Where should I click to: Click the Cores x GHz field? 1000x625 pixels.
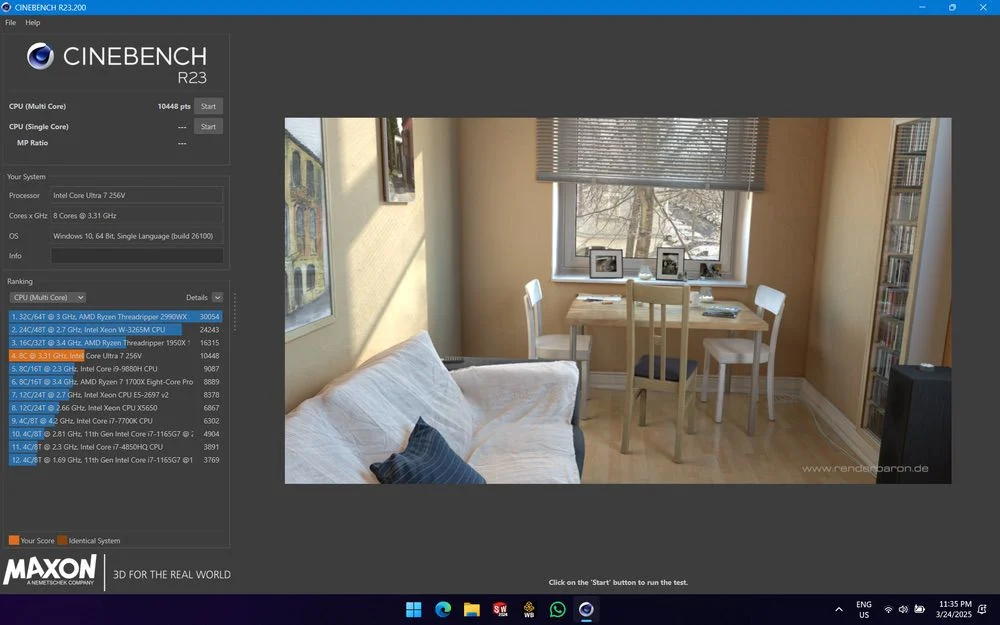pyautogui.click(x=137, y=216)
